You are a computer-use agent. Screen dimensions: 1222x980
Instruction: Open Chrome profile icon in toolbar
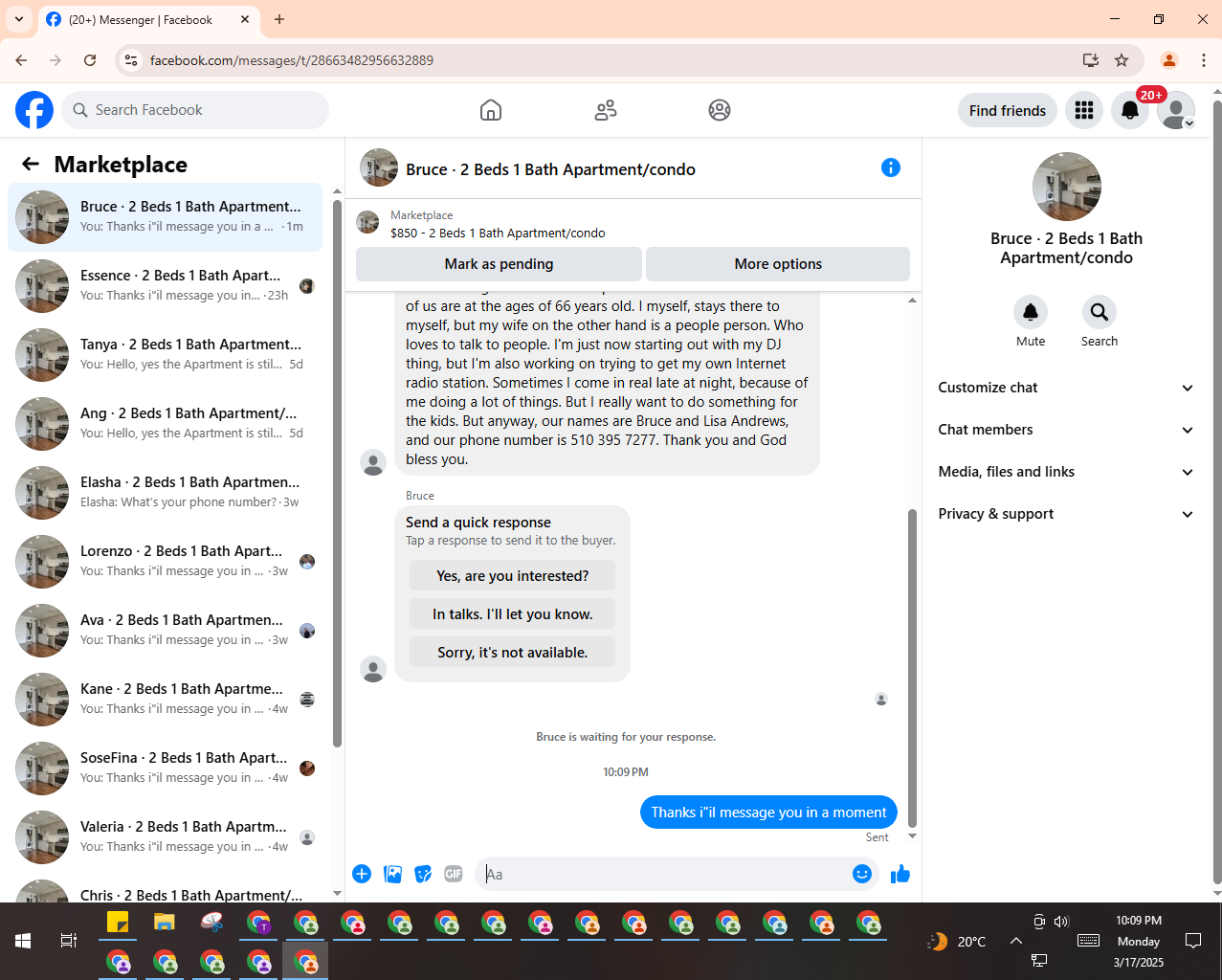click(x=1168, y=60)
